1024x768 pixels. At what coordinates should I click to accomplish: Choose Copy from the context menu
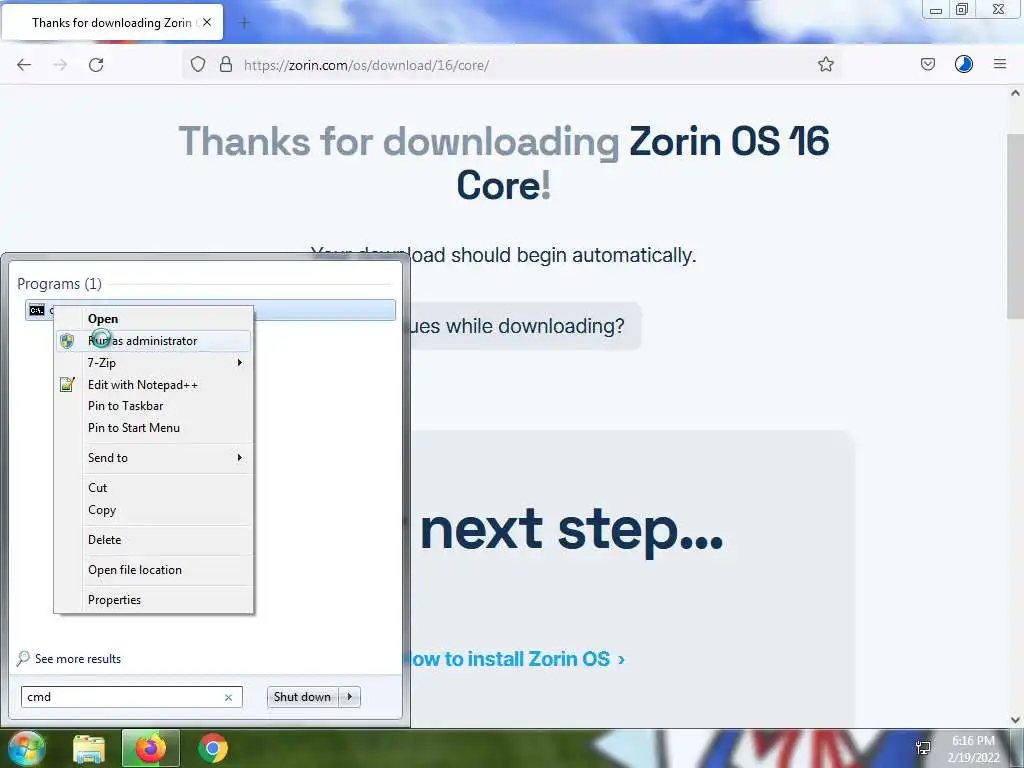coord(153,510)
